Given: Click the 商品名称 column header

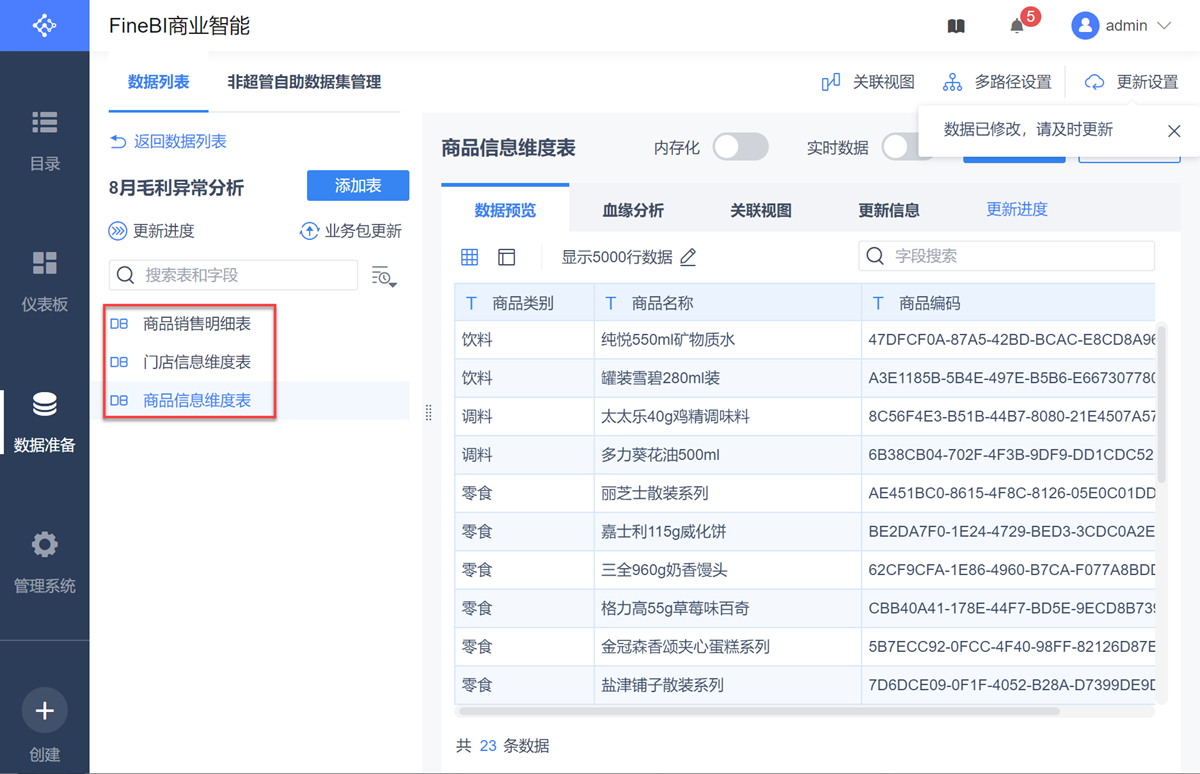Looking at the screenshot, I should (728, 303).
